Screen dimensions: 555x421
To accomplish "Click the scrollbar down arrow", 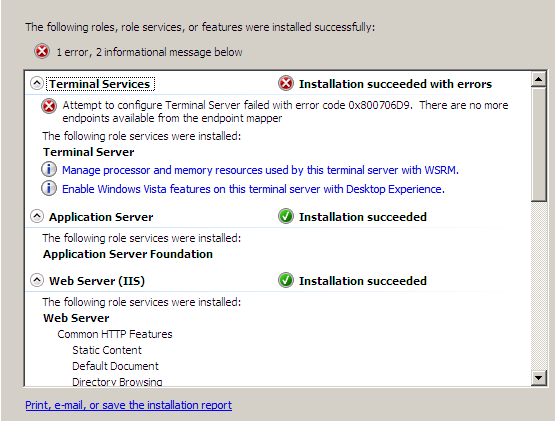I will coord(538,378).
